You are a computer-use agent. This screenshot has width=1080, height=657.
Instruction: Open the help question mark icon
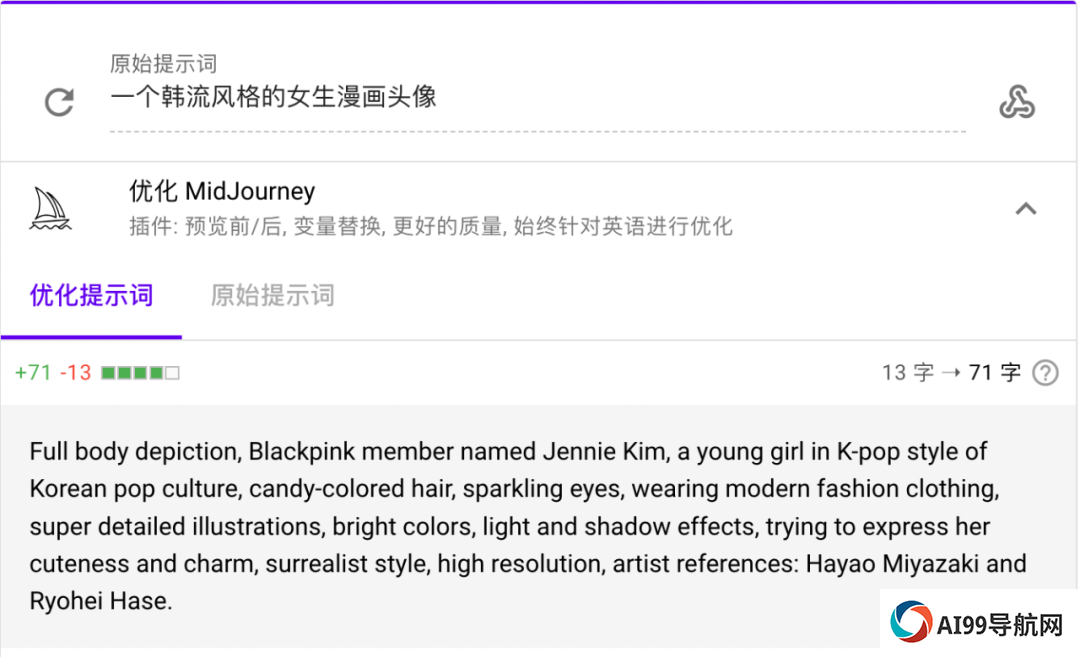point(1045,373)
